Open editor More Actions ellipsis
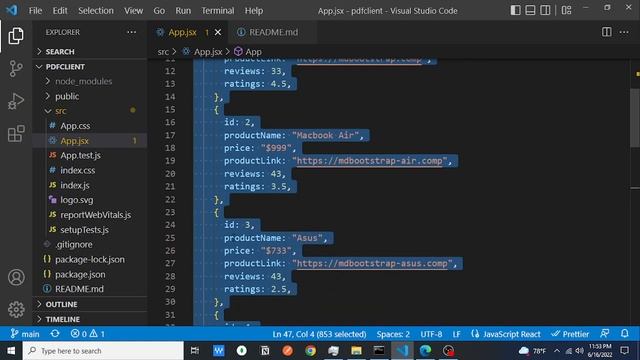The image size is (640, 360). 624,32
